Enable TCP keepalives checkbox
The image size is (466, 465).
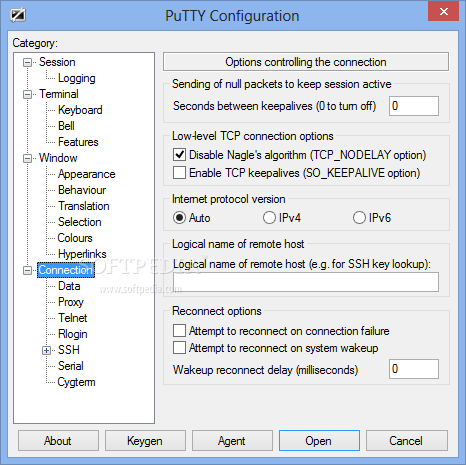179,173
